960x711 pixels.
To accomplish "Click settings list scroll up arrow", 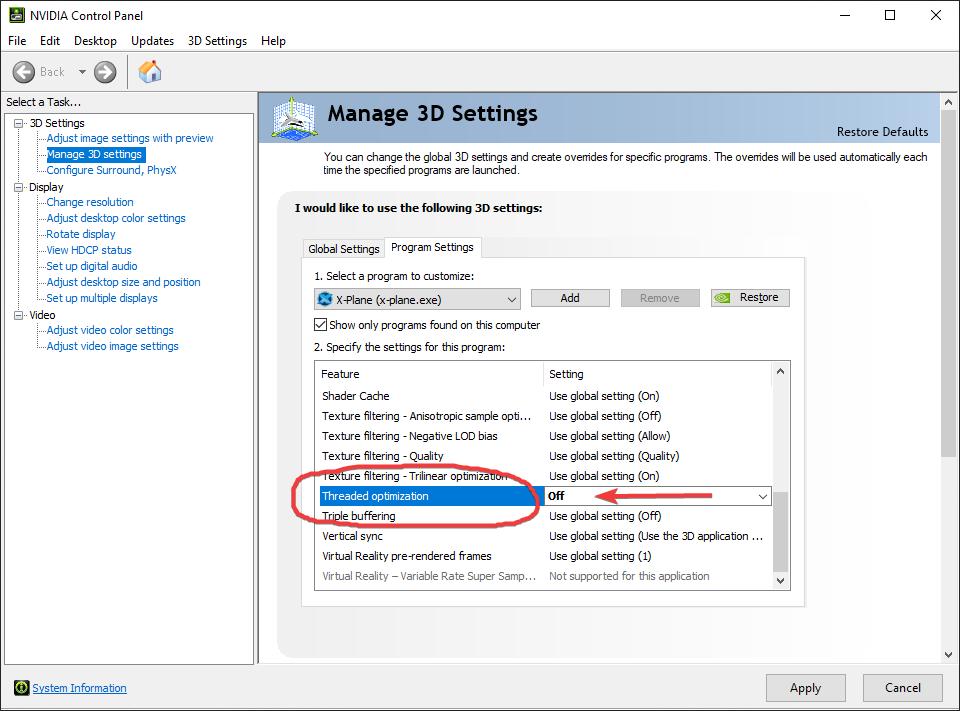I will [780, 371].
